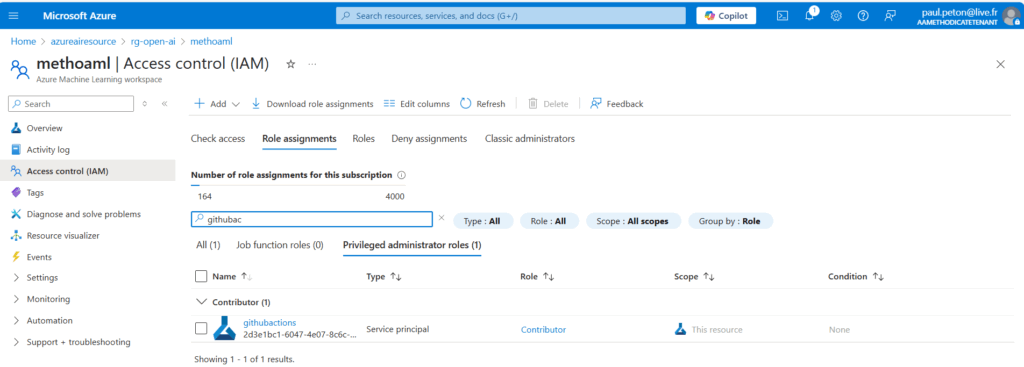Refresh the role assignments list
This screenshot has width=1024, height=367.
[x=483, y=104]
